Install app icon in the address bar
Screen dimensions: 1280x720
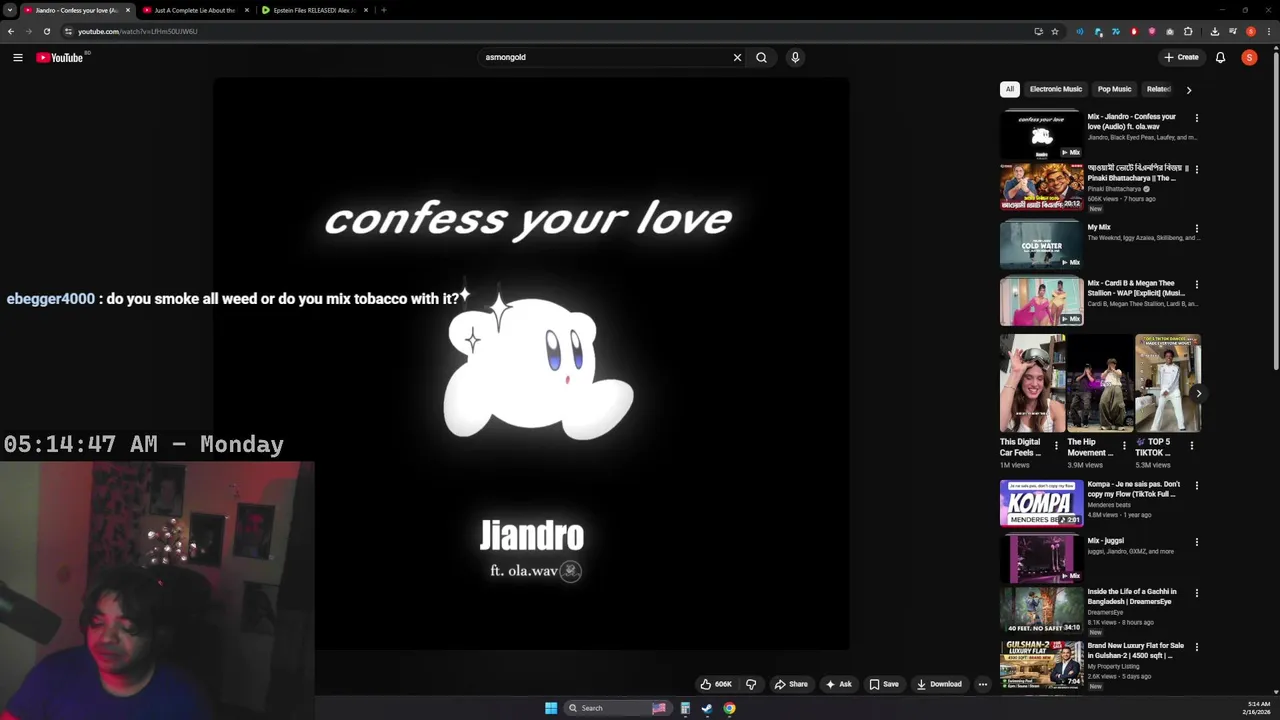[x=1039, y=31]
